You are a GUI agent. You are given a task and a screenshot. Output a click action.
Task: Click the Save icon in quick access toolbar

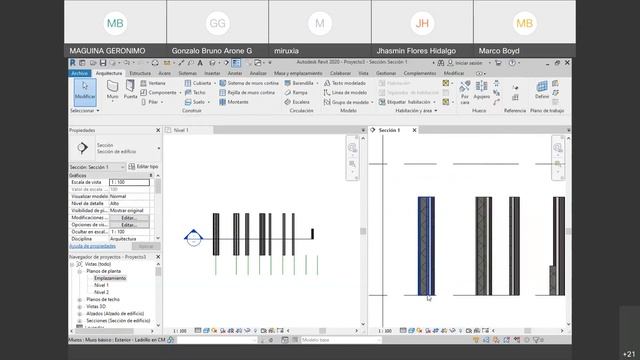tap(103, 63)
